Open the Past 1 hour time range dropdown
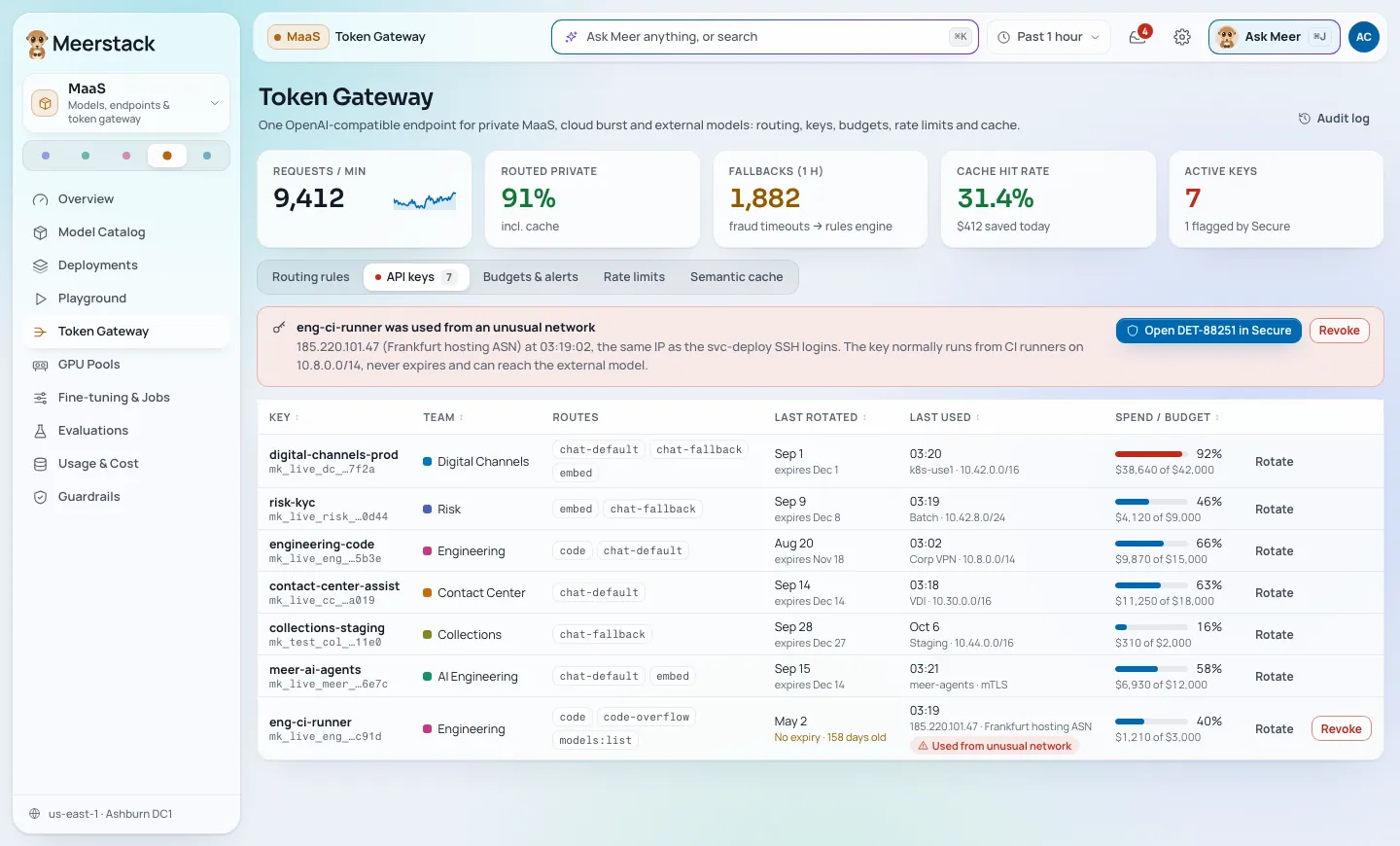Image resolution: width=1400 pixels, height=846 pixels. [x=1048, y=37]
